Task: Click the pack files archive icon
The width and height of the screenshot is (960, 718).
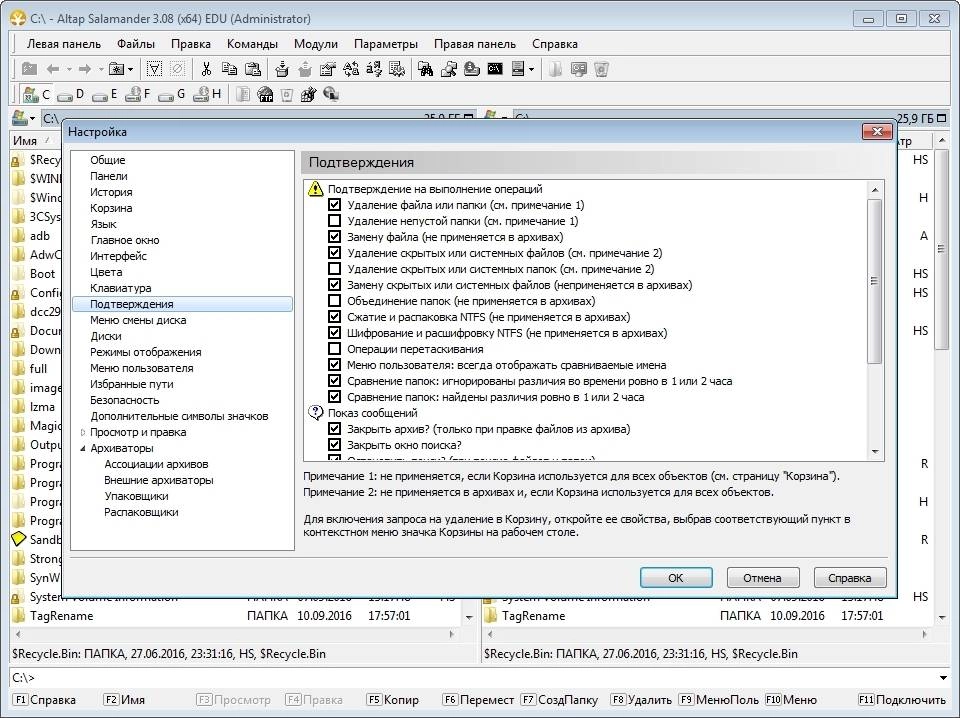Action: 282,69
